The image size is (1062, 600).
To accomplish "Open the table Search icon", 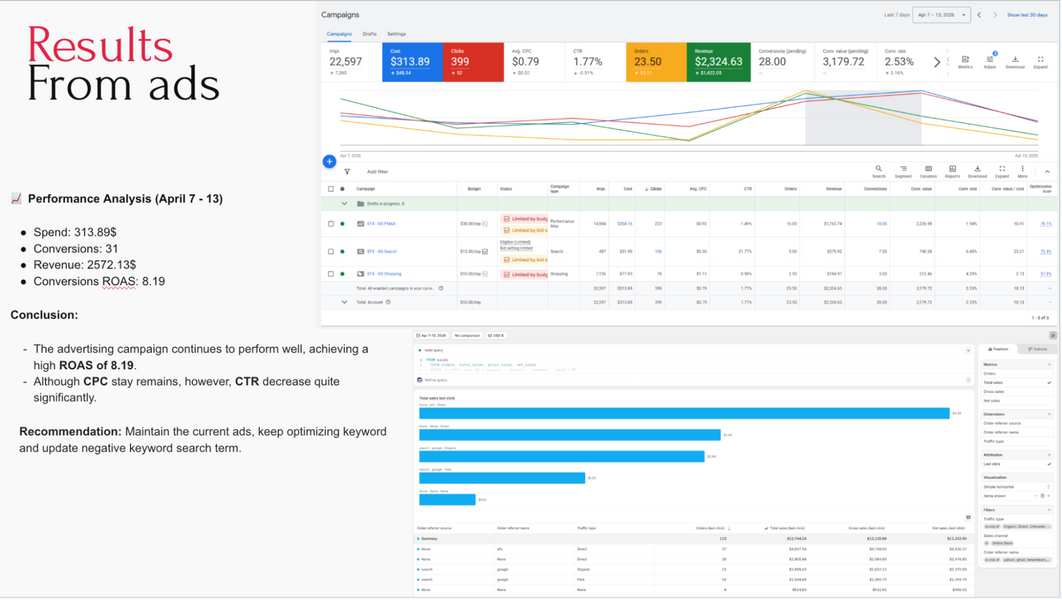I will (878, 171).
